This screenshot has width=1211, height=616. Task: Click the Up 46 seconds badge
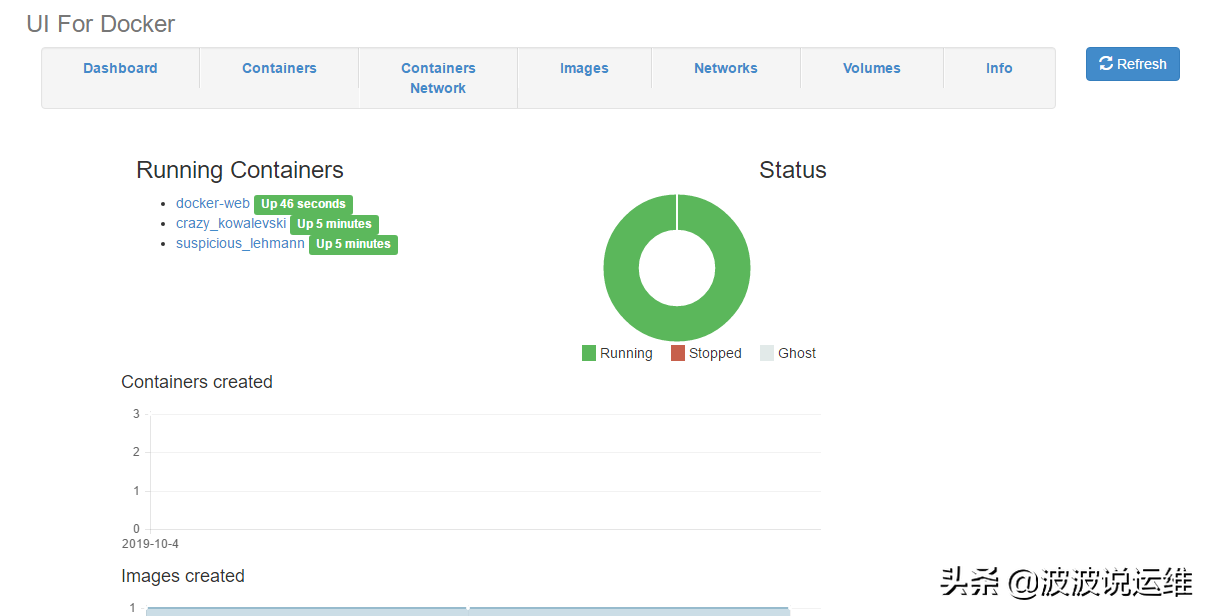click(303, 204)
